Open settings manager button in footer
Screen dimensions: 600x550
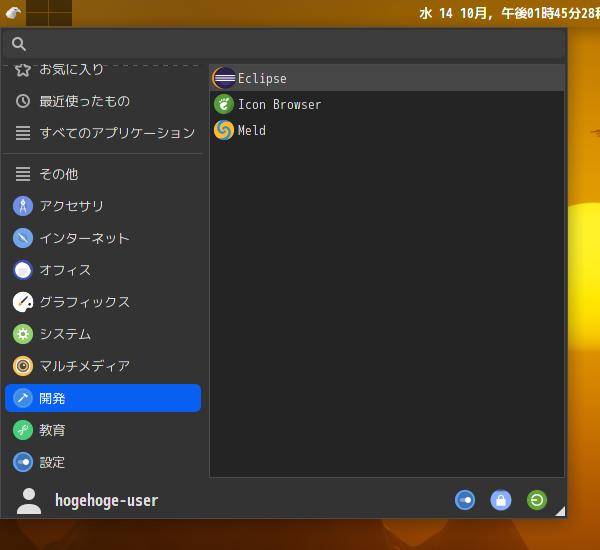point(465,500)
